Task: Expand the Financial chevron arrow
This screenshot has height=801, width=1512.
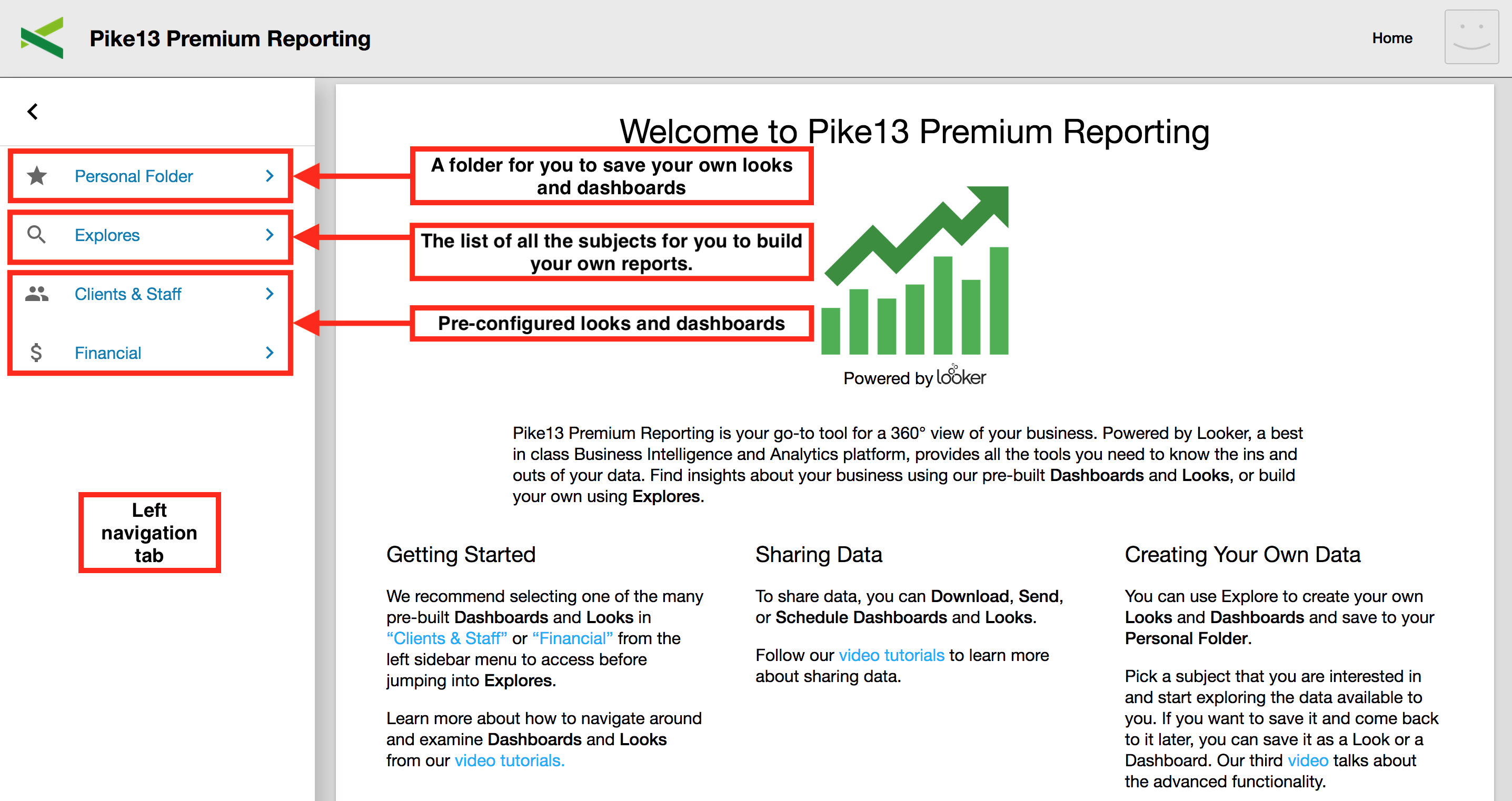Action: pyautogui.click(x=270, y=353)
